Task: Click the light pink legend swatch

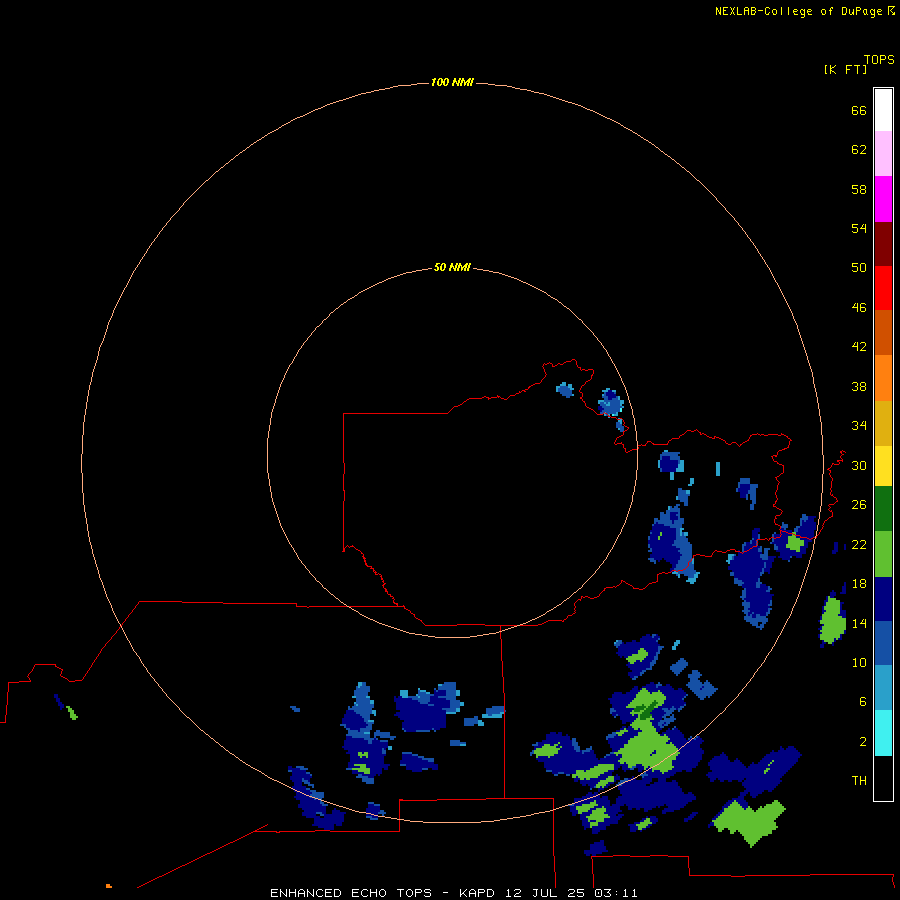Action: 883,154
